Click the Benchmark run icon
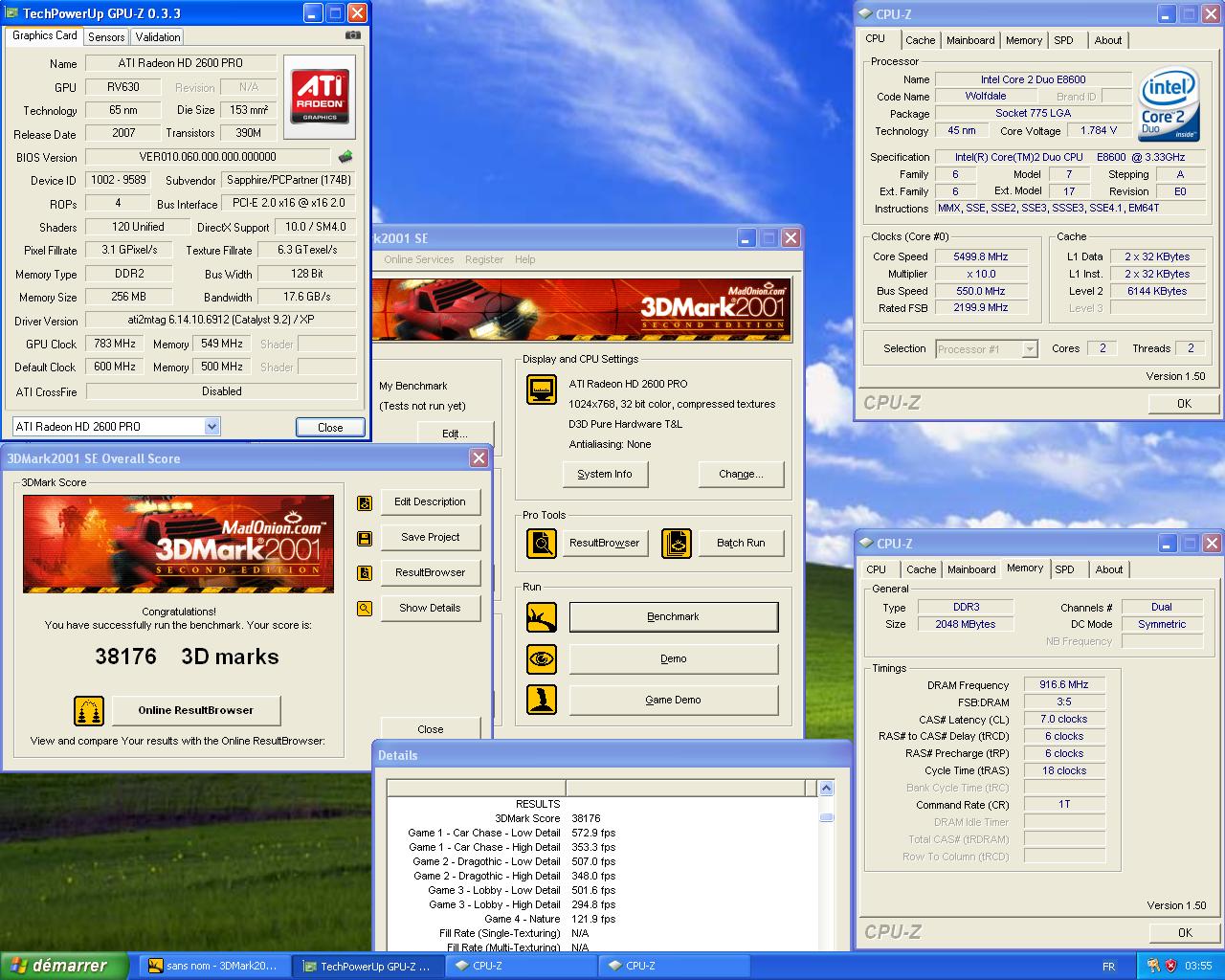1225x980 pixels. [542, 617]
